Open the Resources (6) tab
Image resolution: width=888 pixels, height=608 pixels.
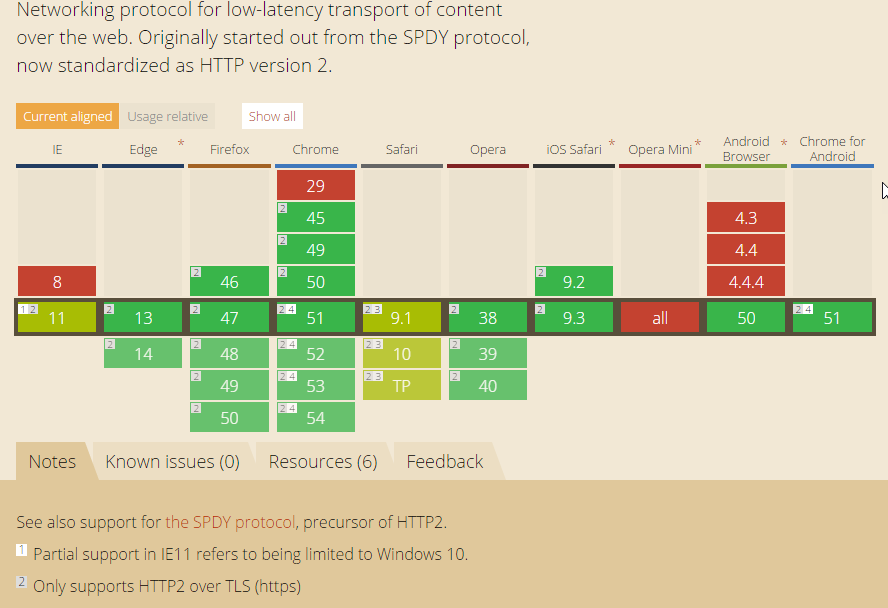pos(323,461)
